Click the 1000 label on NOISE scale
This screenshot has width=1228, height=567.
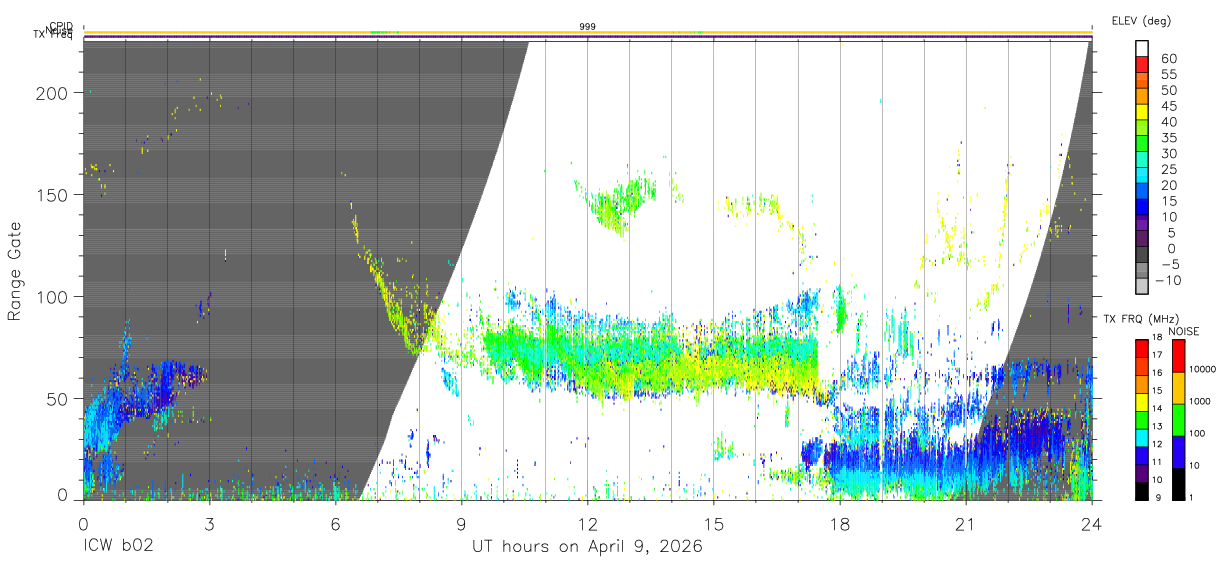click(x=1200, y=401)
